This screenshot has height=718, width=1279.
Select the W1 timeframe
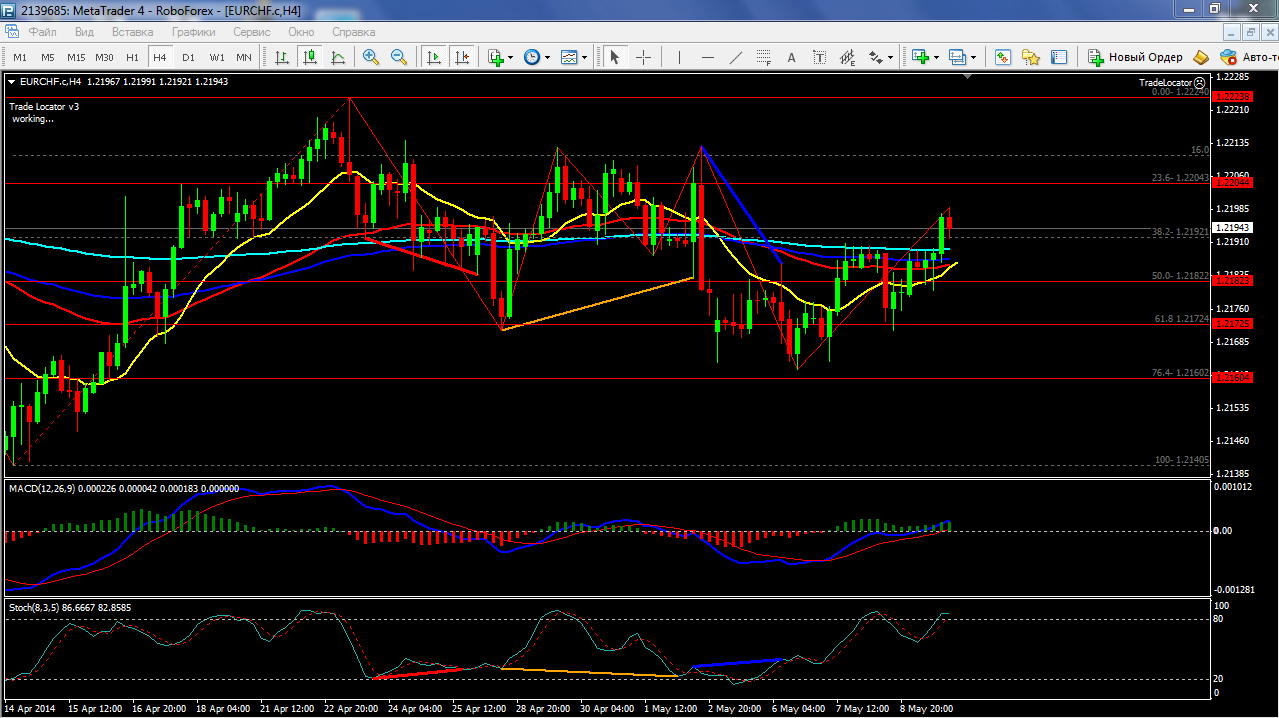coord(217,57)
